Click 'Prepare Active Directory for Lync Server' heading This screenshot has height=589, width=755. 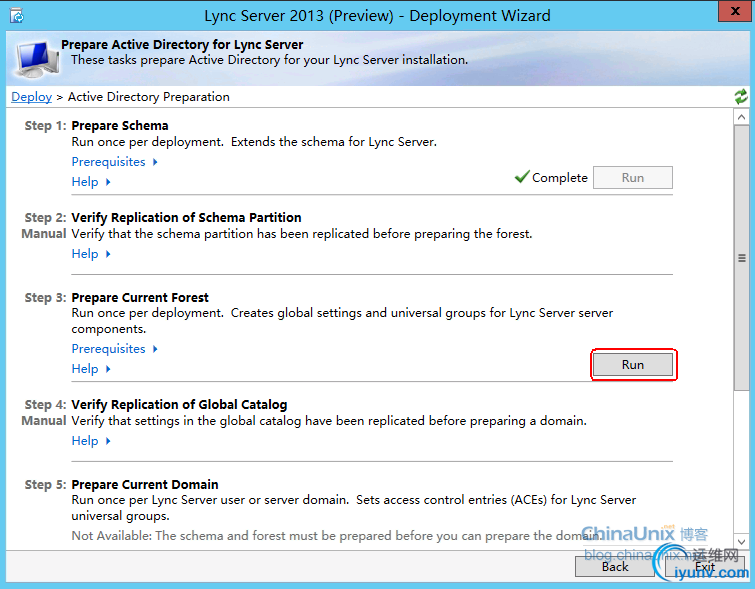coord(182,44)
